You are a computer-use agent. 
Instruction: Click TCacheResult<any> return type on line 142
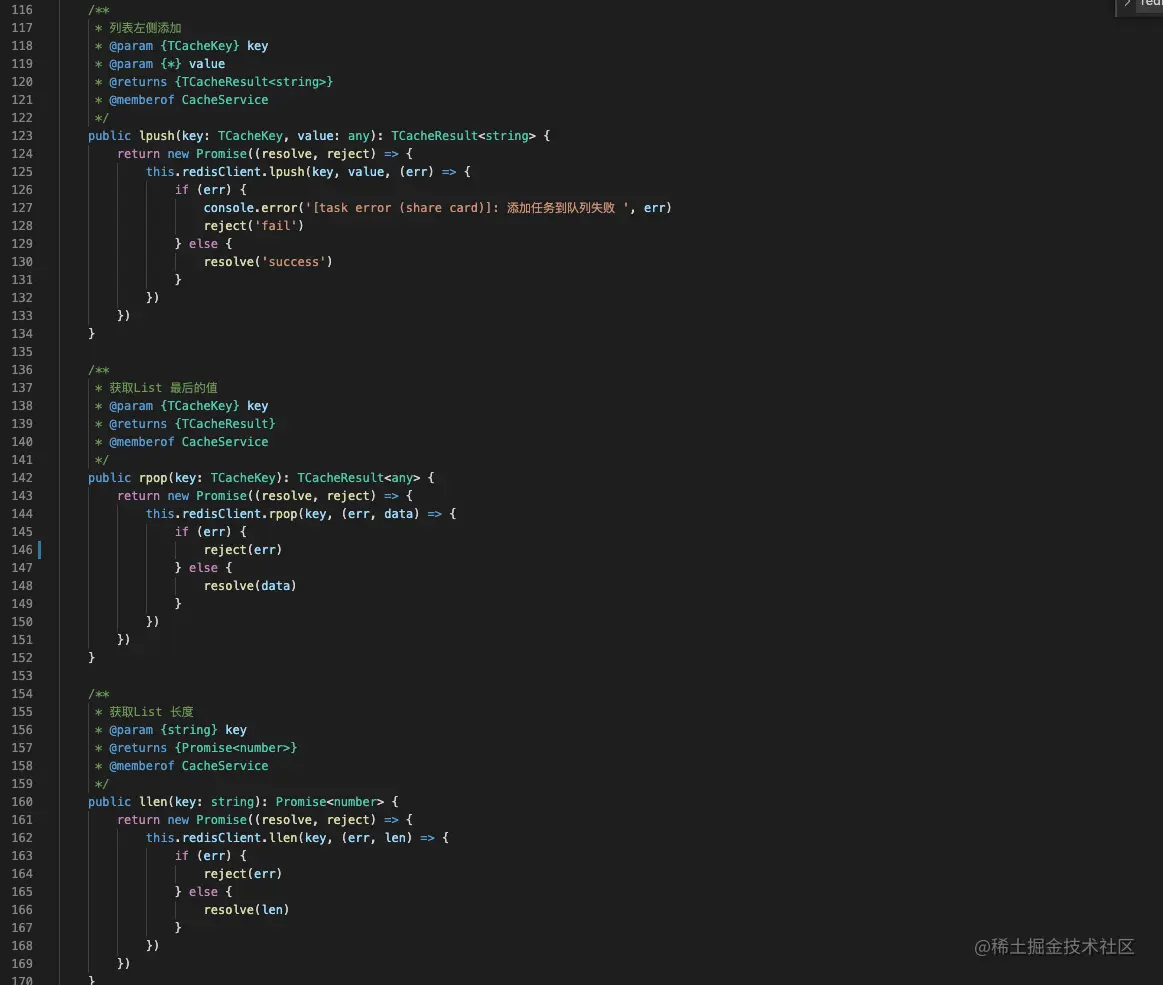pos(359,478)
